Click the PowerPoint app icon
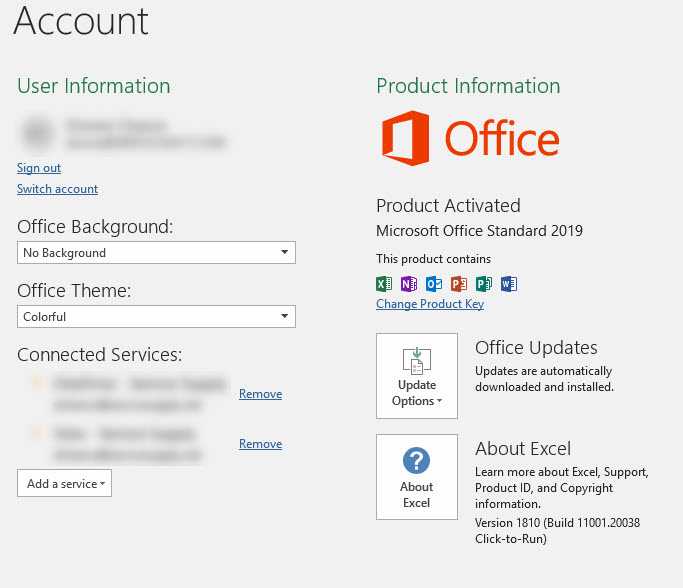This screenshot has width=683, height=588. [x=459, y=284]
